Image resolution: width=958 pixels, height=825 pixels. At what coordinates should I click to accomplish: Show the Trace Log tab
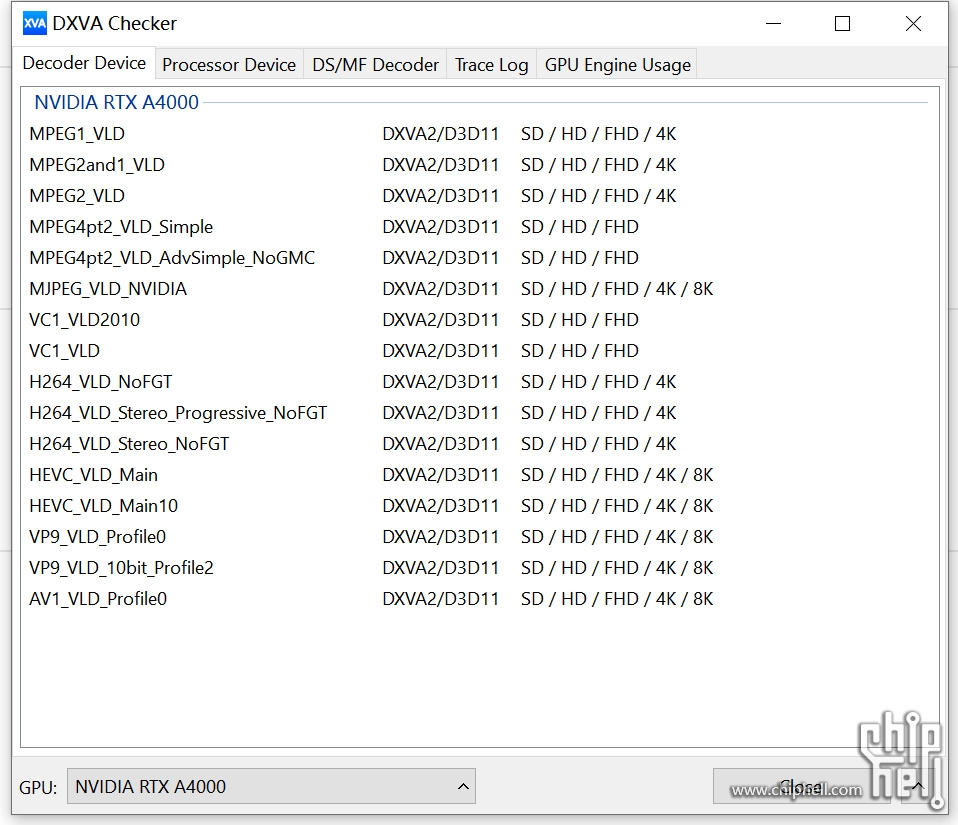pos(491,65)
